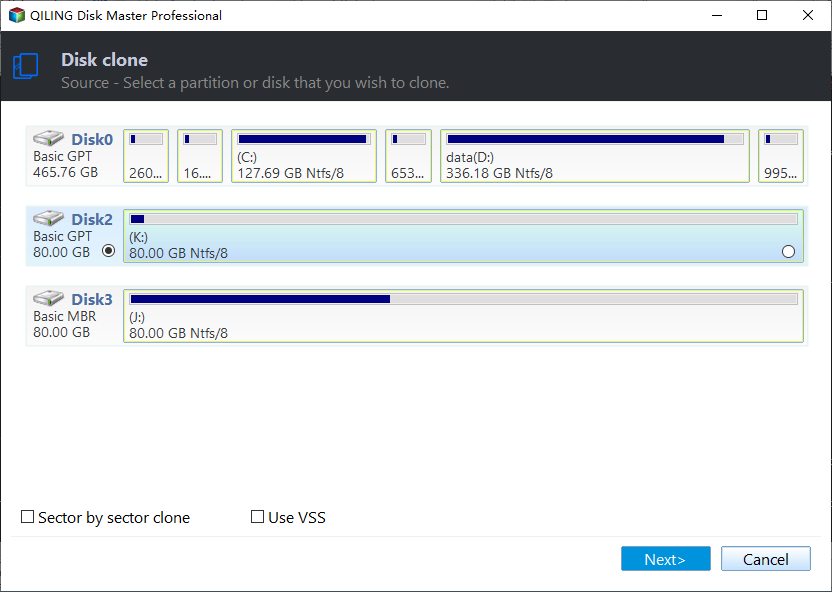This screenshot has width=832, height=592.
Task: Click the Next> button
Action: pyautogui.click(x=665, y=559)
